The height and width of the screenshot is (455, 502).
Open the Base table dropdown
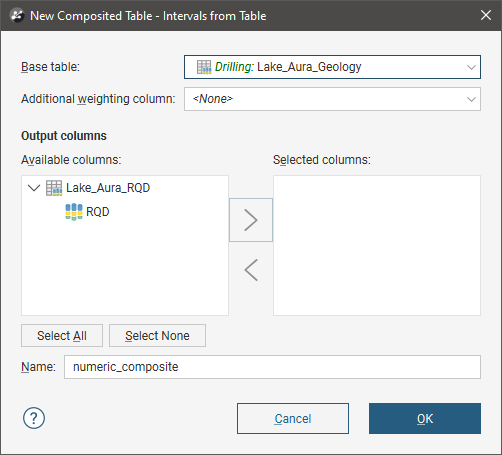pos(332,67)
